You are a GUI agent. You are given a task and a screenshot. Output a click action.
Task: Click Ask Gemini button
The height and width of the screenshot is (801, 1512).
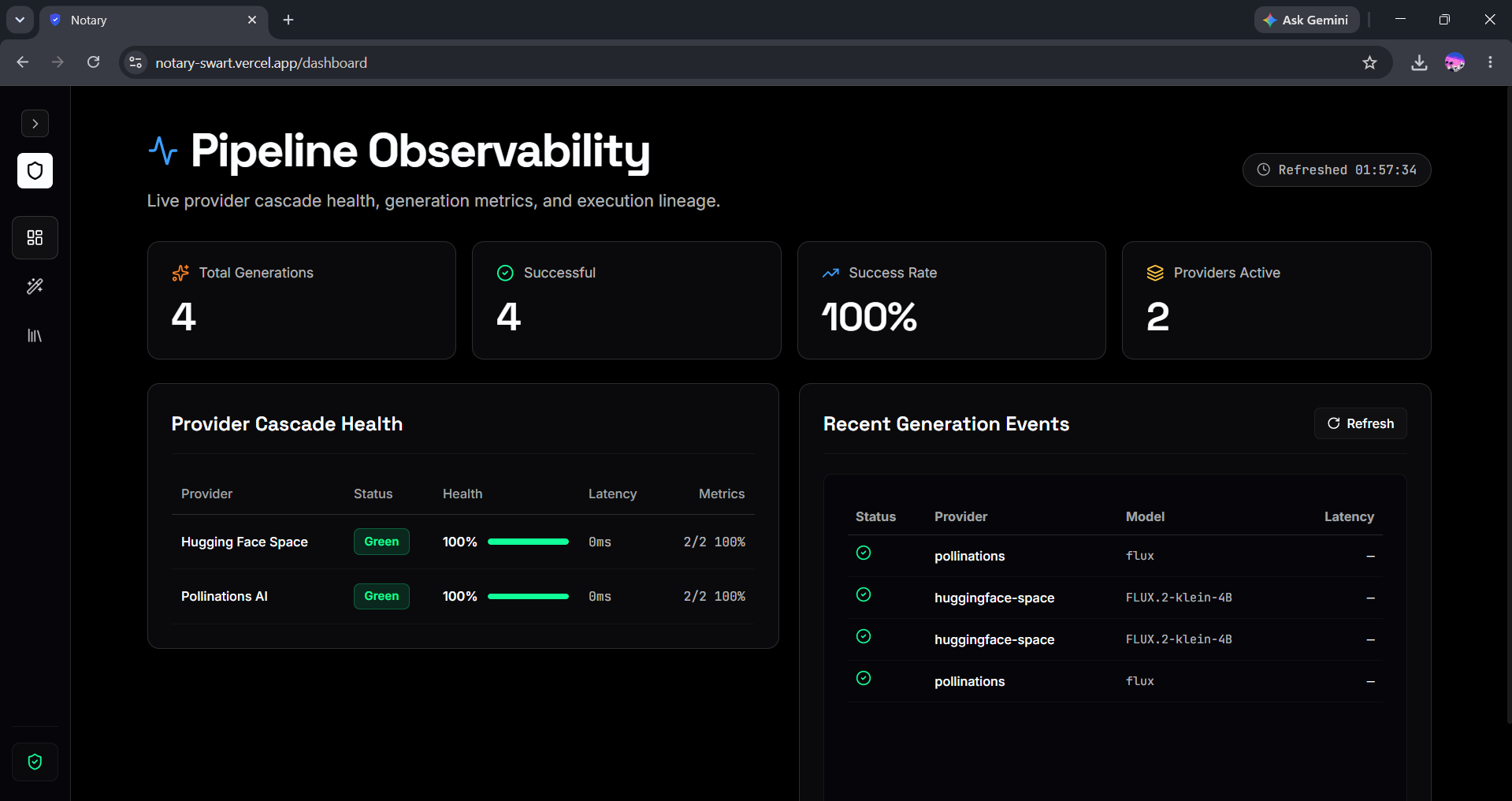pyautogui.click(x=1306, y=20)
